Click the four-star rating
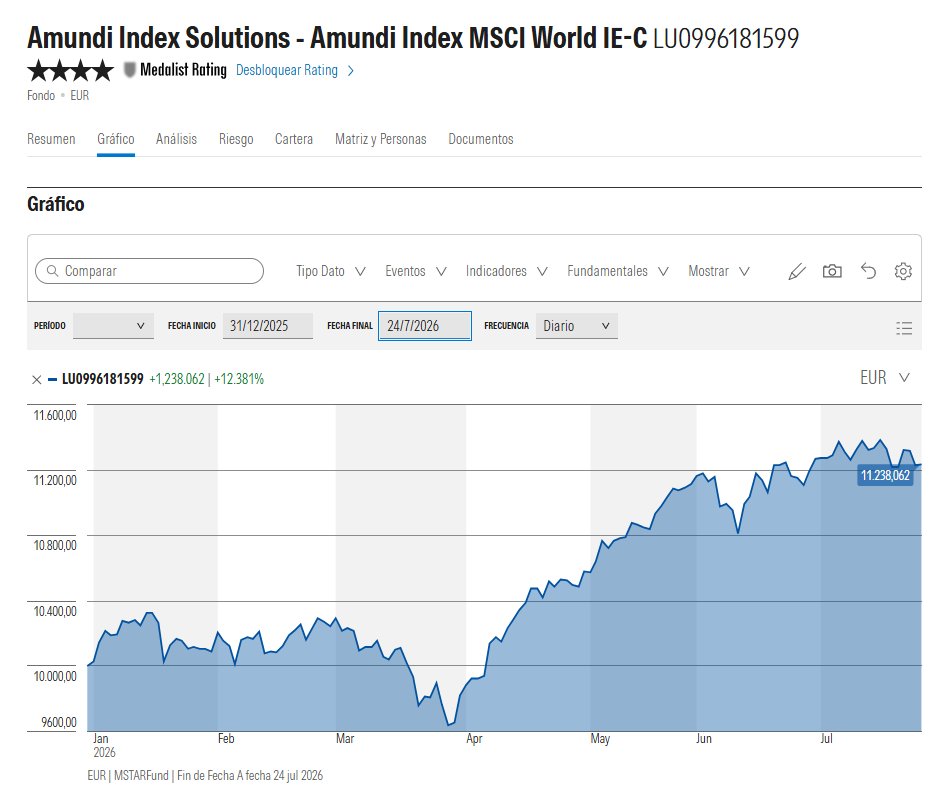This screenshot has height=787, width=938. pos(71,70)
